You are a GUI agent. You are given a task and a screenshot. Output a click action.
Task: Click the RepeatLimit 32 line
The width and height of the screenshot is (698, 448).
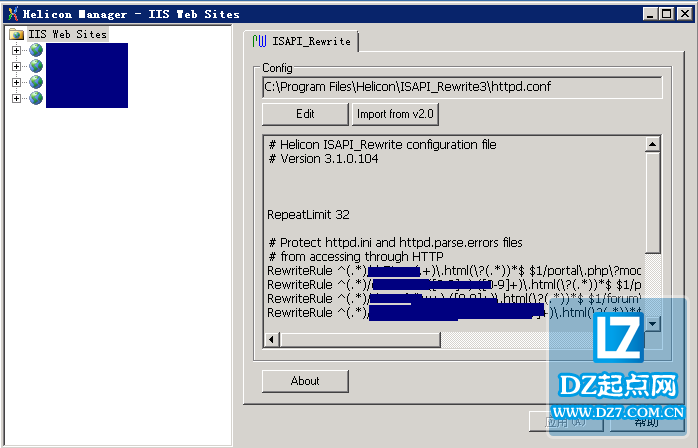pyautogui.click(x=308, y=215)
